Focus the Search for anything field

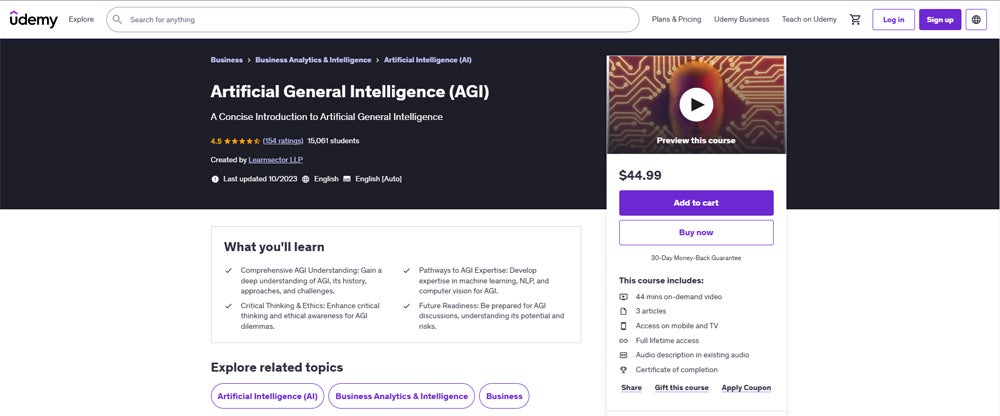[x=372, y=20]
